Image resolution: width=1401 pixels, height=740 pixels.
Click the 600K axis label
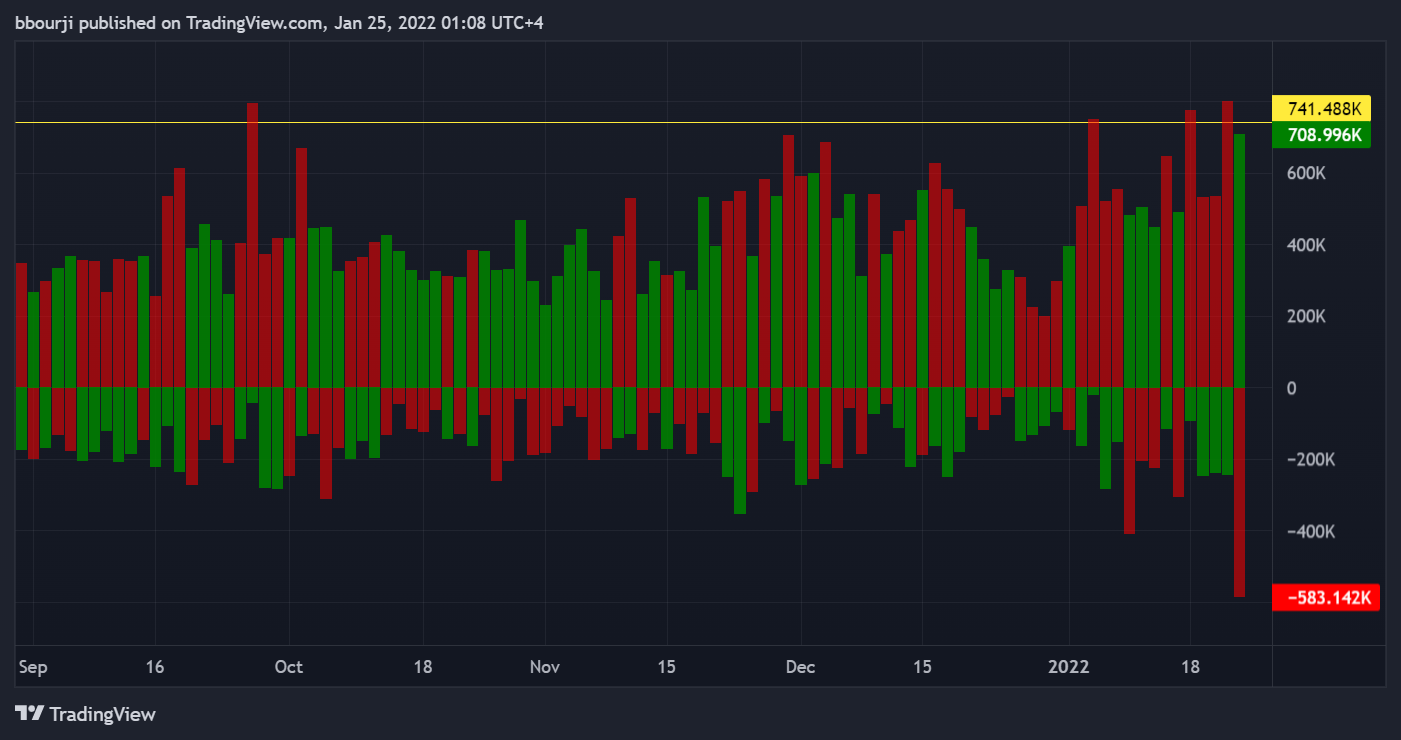(x=1305, y=173)
